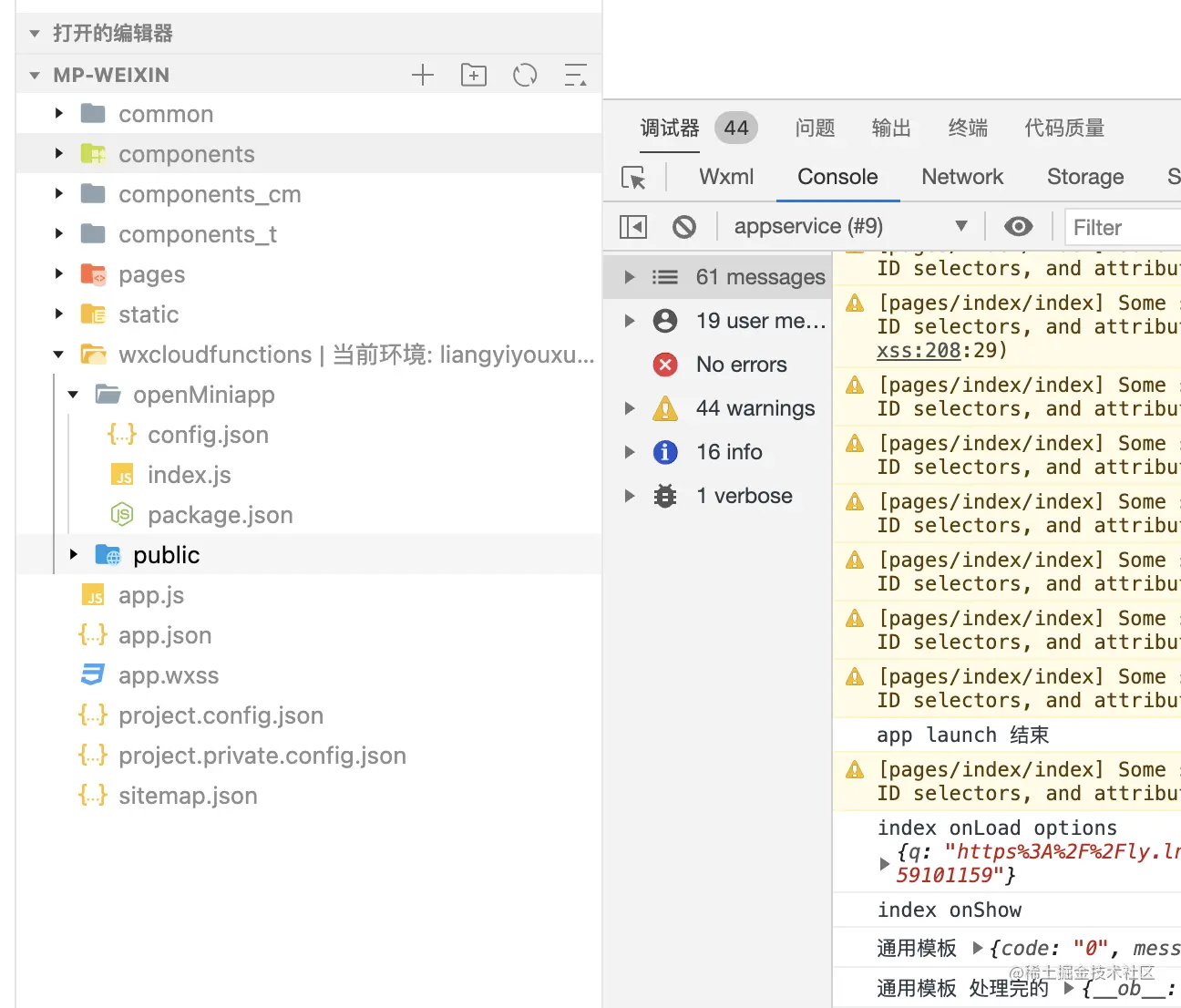Viewport: 1181px width, 1008px height.
Task: Expand the 16 info group arrow
Action: (629, 452)
